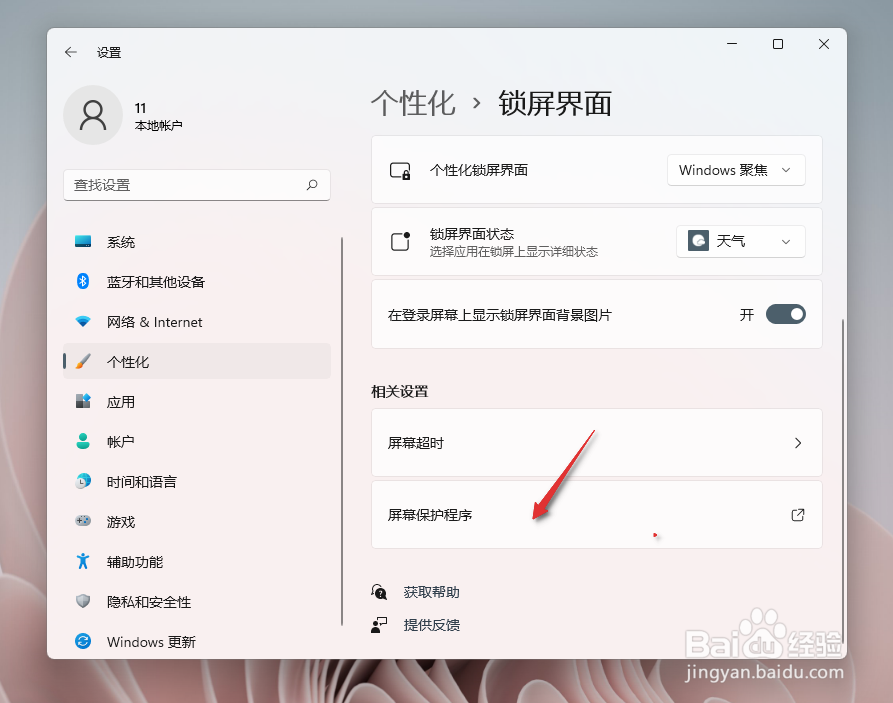
Task: Open the Windows 聚焦 dropdown
Action: click(736, 170)
